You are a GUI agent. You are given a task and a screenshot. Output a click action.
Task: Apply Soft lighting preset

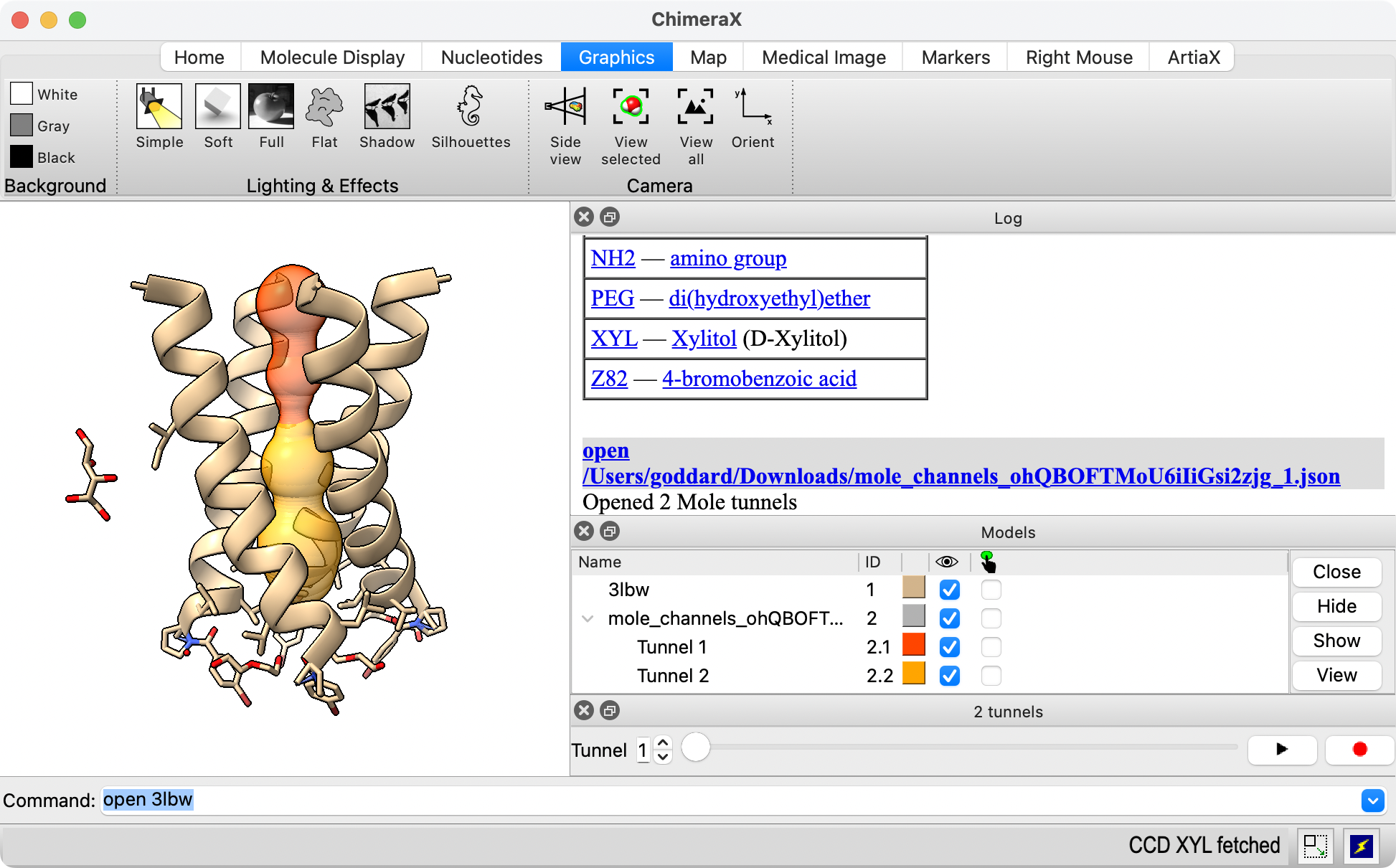pyautogui.click(x=218, y=108)
